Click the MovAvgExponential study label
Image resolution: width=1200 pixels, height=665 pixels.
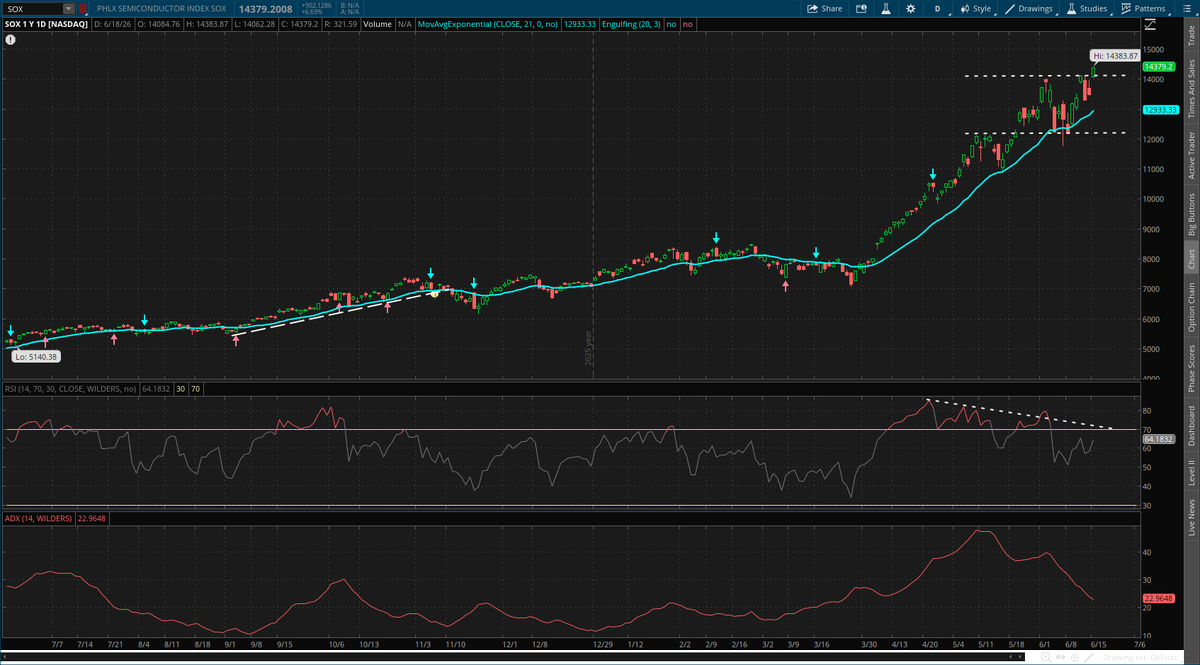click(x=489, y=23)
